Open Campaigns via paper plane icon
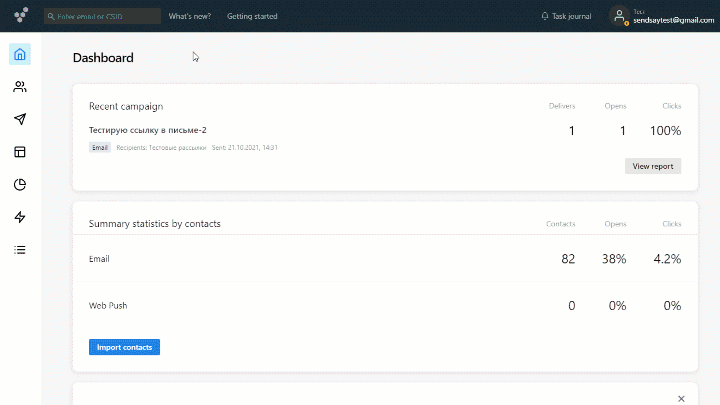The width and height of the screenshot is (720, 405). click(x=20, y=119)
